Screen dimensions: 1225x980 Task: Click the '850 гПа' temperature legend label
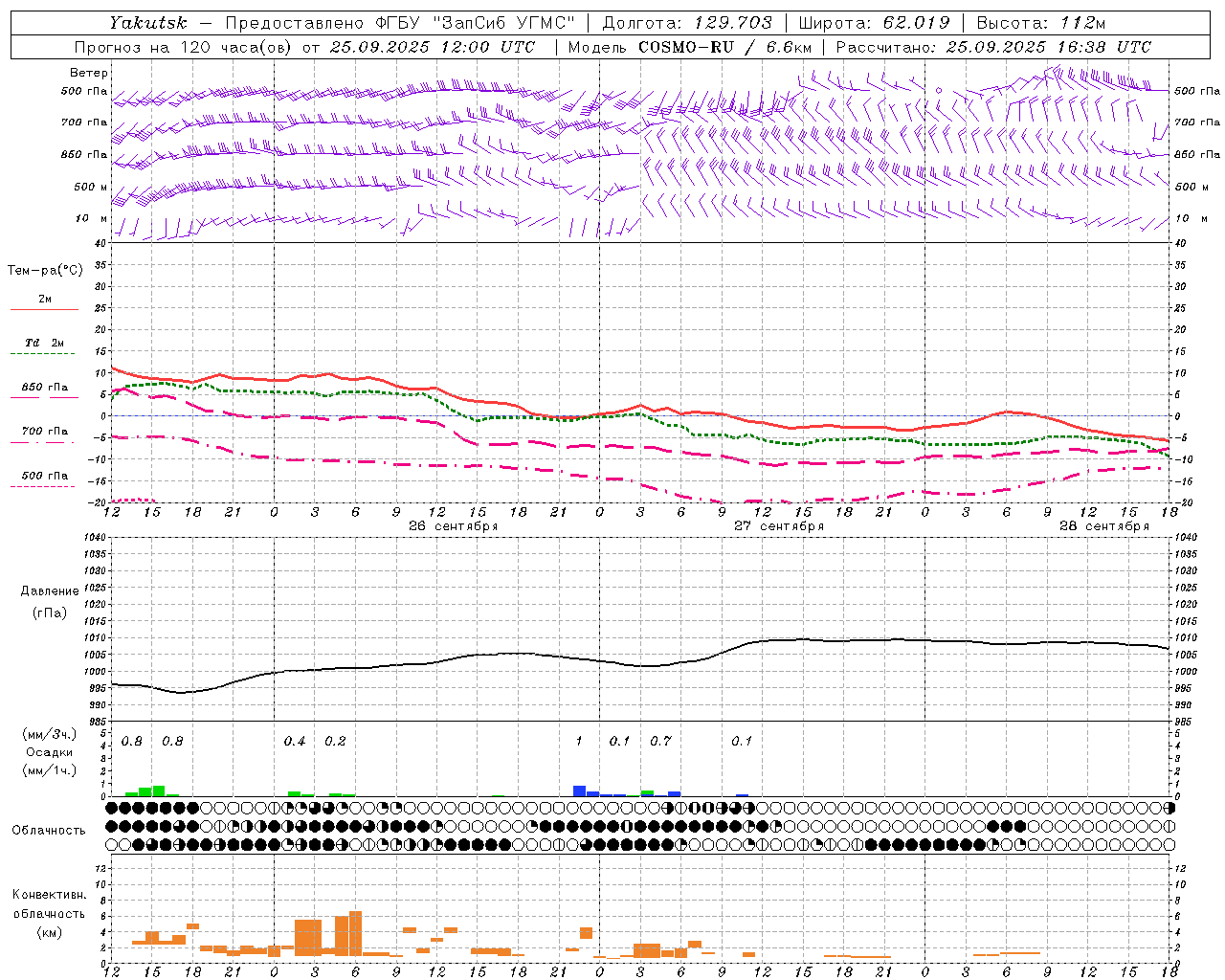tap(45, 388)
